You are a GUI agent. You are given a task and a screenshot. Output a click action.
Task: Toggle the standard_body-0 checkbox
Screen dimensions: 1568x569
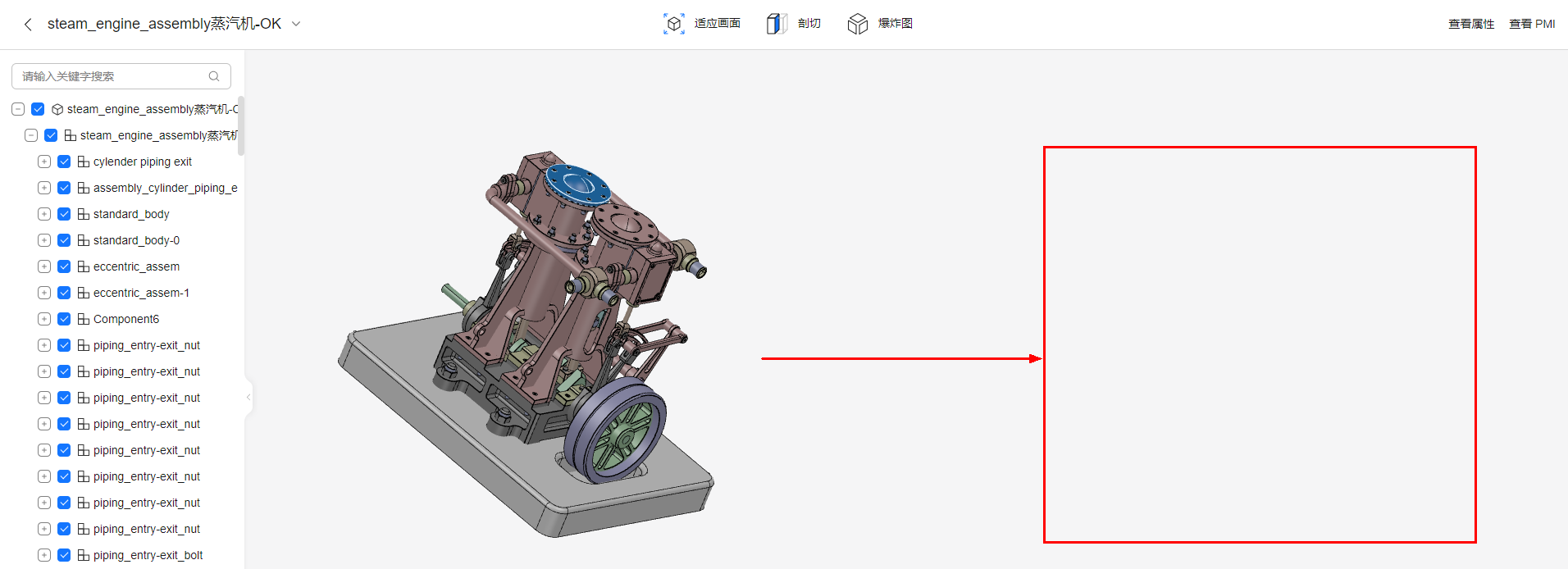[x=64, y=240]
